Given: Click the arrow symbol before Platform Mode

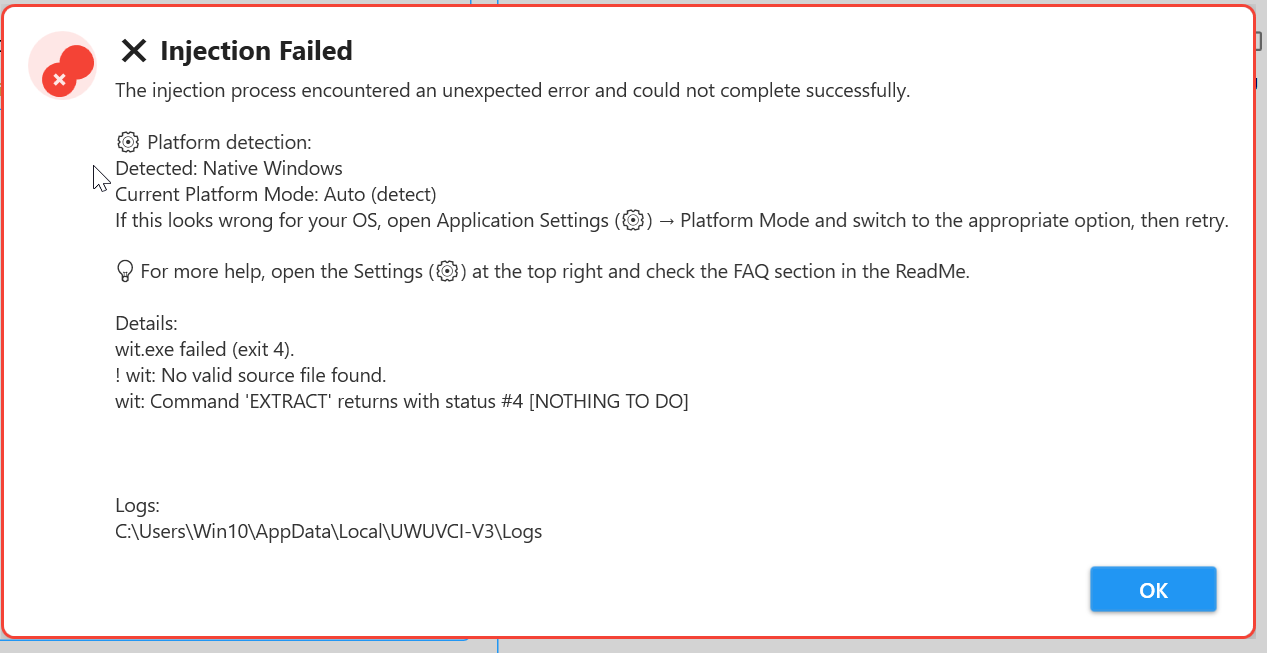Looking at the screenshot, I should [x=665, y=221].
